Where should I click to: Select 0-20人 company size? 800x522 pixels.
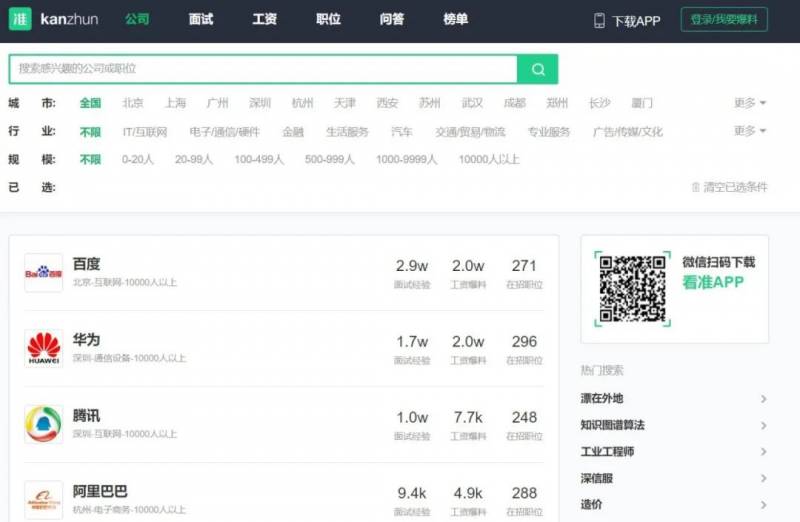coord(138,160)
